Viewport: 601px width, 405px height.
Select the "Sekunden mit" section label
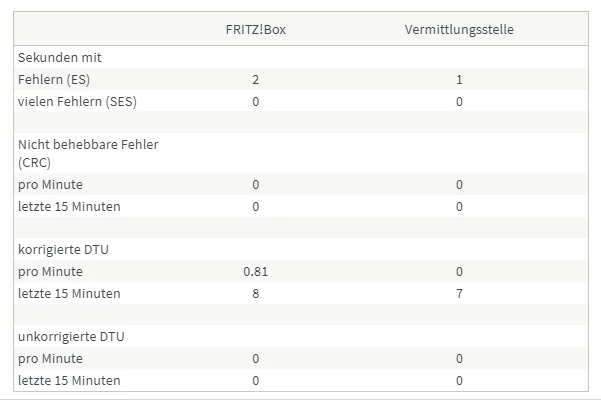coord(60,58)
